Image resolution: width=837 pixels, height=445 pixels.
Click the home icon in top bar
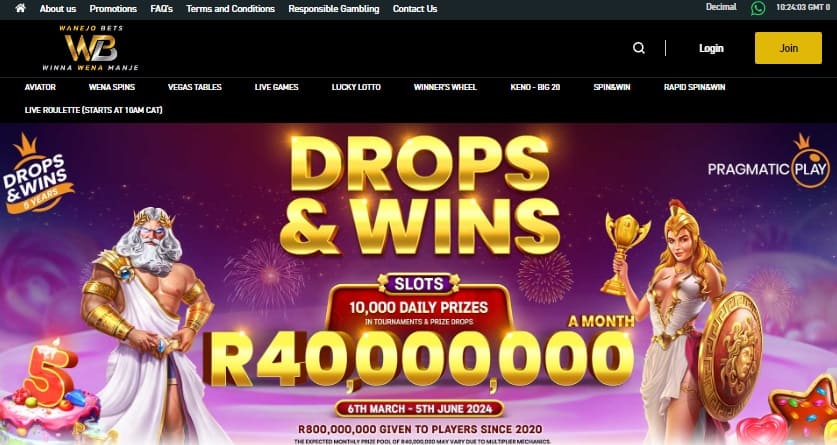(20, 9)
